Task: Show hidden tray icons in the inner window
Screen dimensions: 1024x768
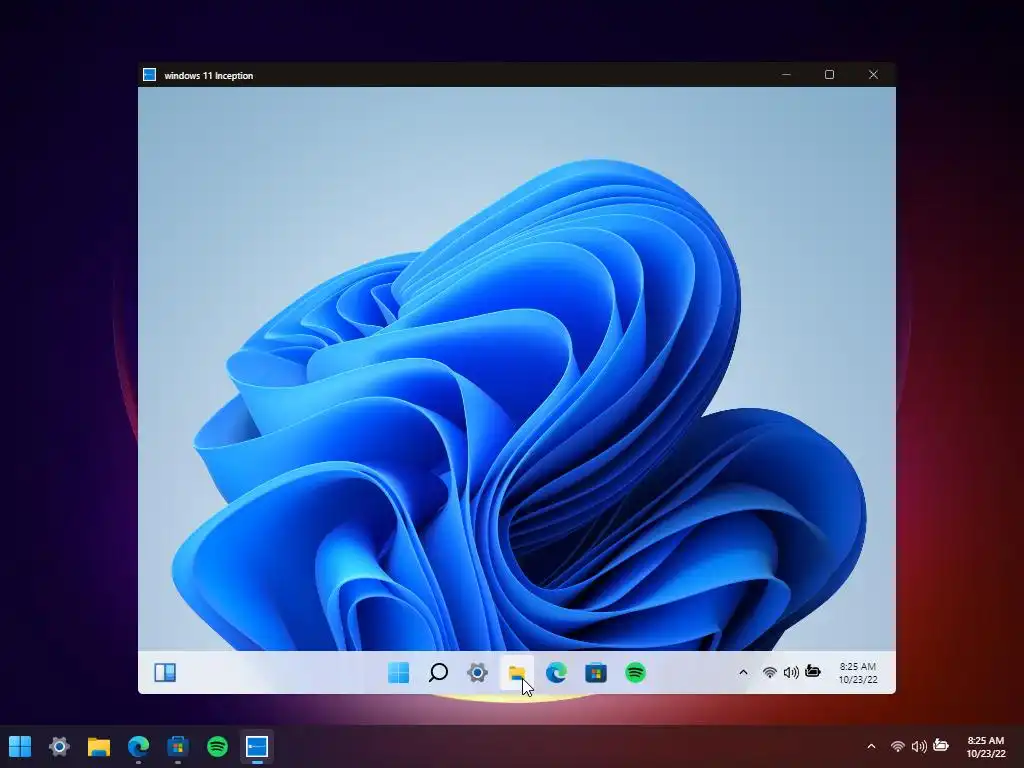Action: pos(743,672)
